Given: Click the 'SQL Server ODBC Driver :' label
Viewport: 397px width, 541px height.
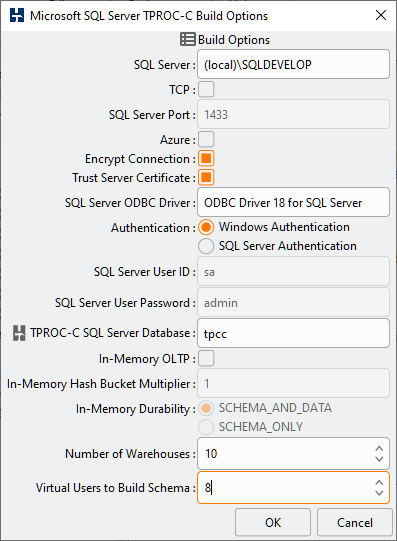Looking at the screenshot, I should coord(130,203).
